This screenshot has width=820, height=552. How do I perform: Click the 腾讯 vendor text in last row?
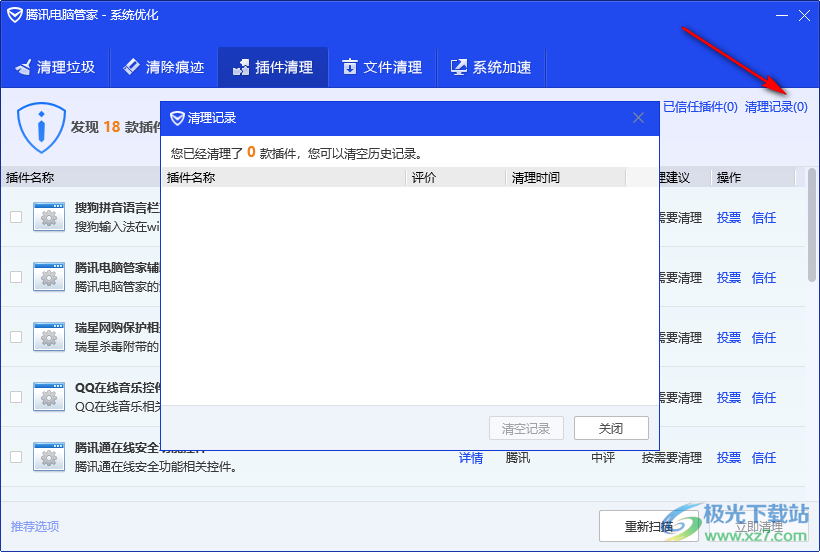tap(518, 458)
